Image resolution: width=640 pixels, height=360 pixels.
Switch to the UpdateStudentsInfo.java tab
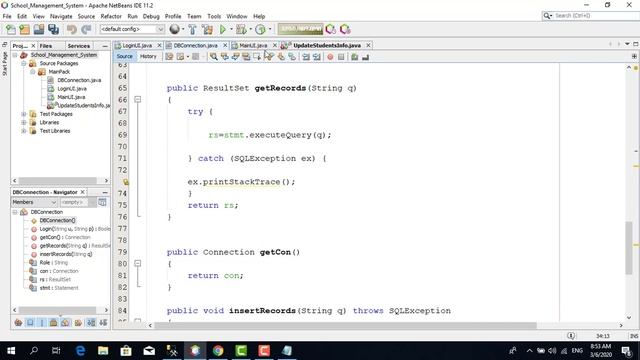(x=327, y=45)
